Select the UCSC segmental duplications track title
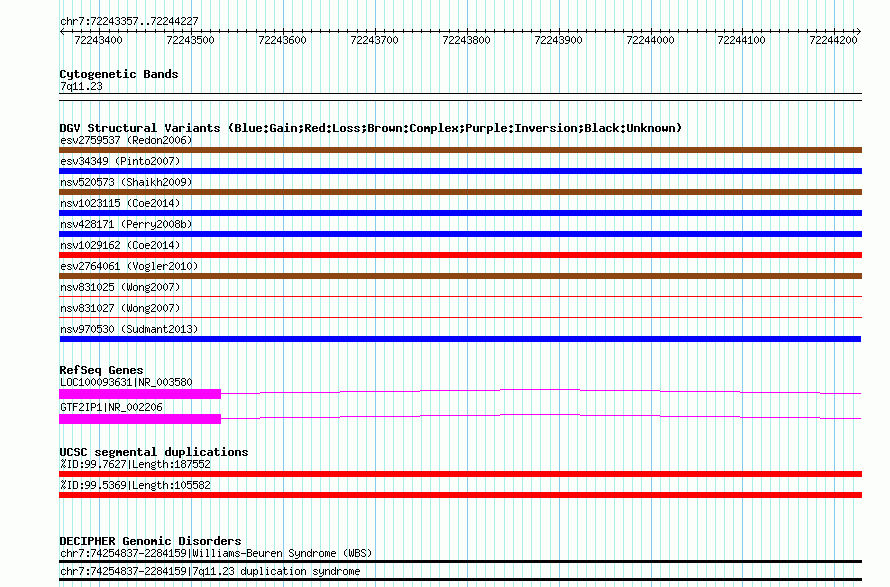The width and height of the screenshot is (890, 587). 154,452
